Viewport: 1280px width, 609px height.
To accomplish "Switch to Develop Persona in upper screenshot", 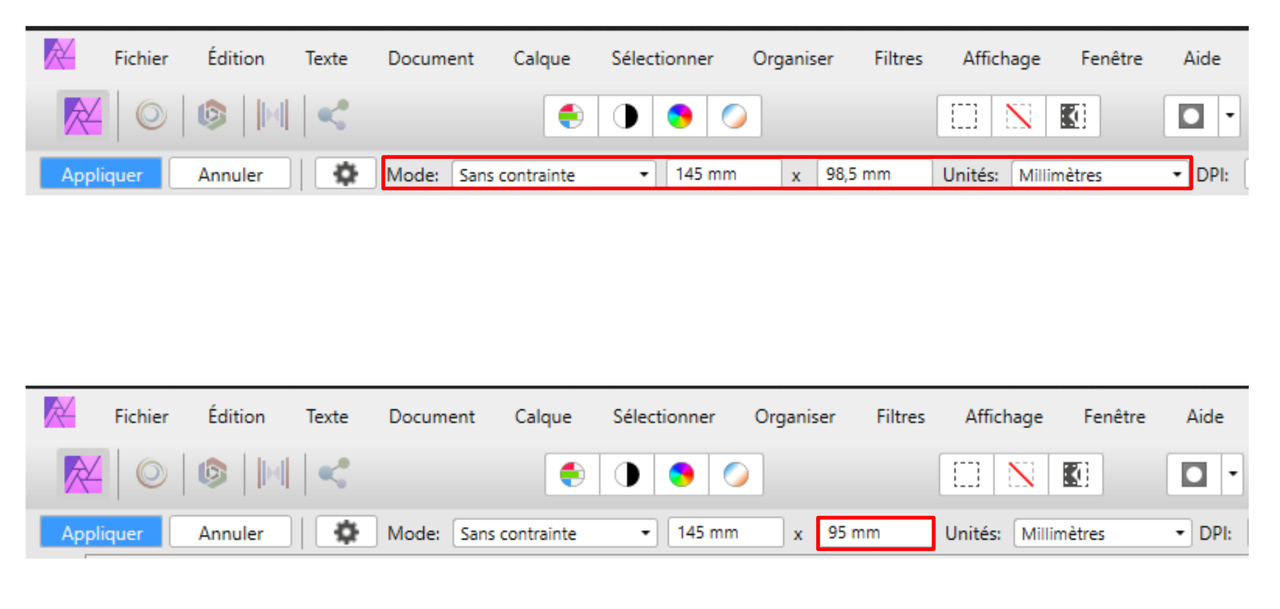I will pyautogui.click(x=211, y=117).
